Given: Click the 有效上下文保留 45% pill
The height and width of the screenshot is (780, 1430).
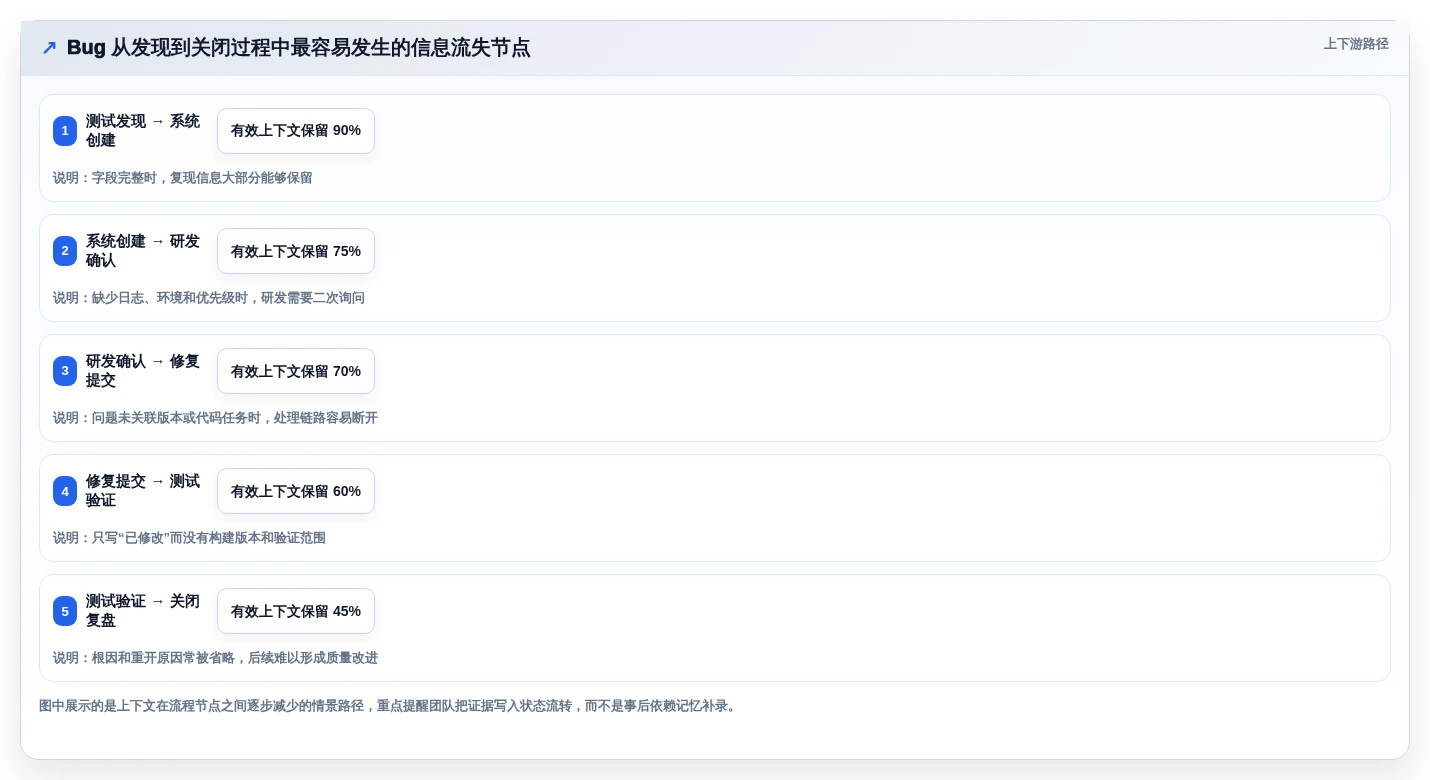Looking at the screenshot, I should (296, 611).
